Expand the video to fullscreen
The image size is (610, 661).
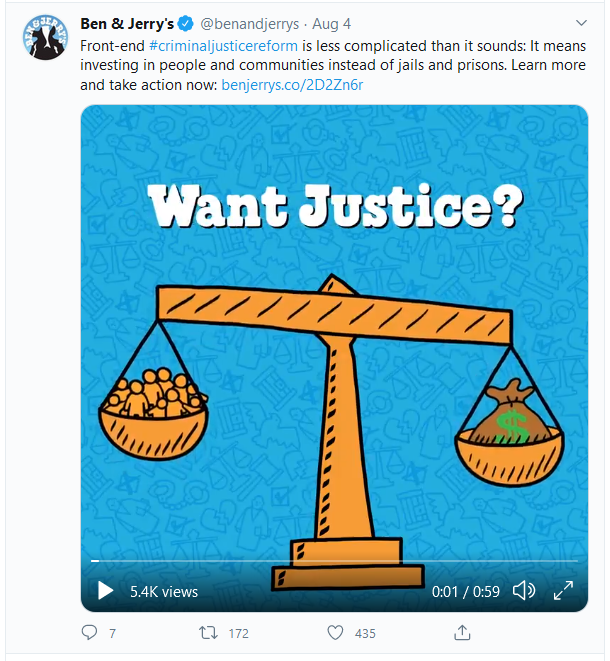point(563,591)
